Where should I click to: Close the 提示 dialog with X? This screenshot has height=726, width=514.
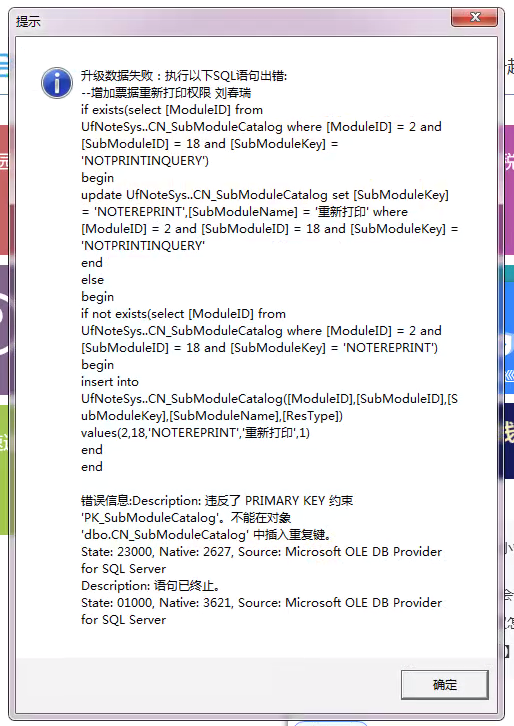475,17
